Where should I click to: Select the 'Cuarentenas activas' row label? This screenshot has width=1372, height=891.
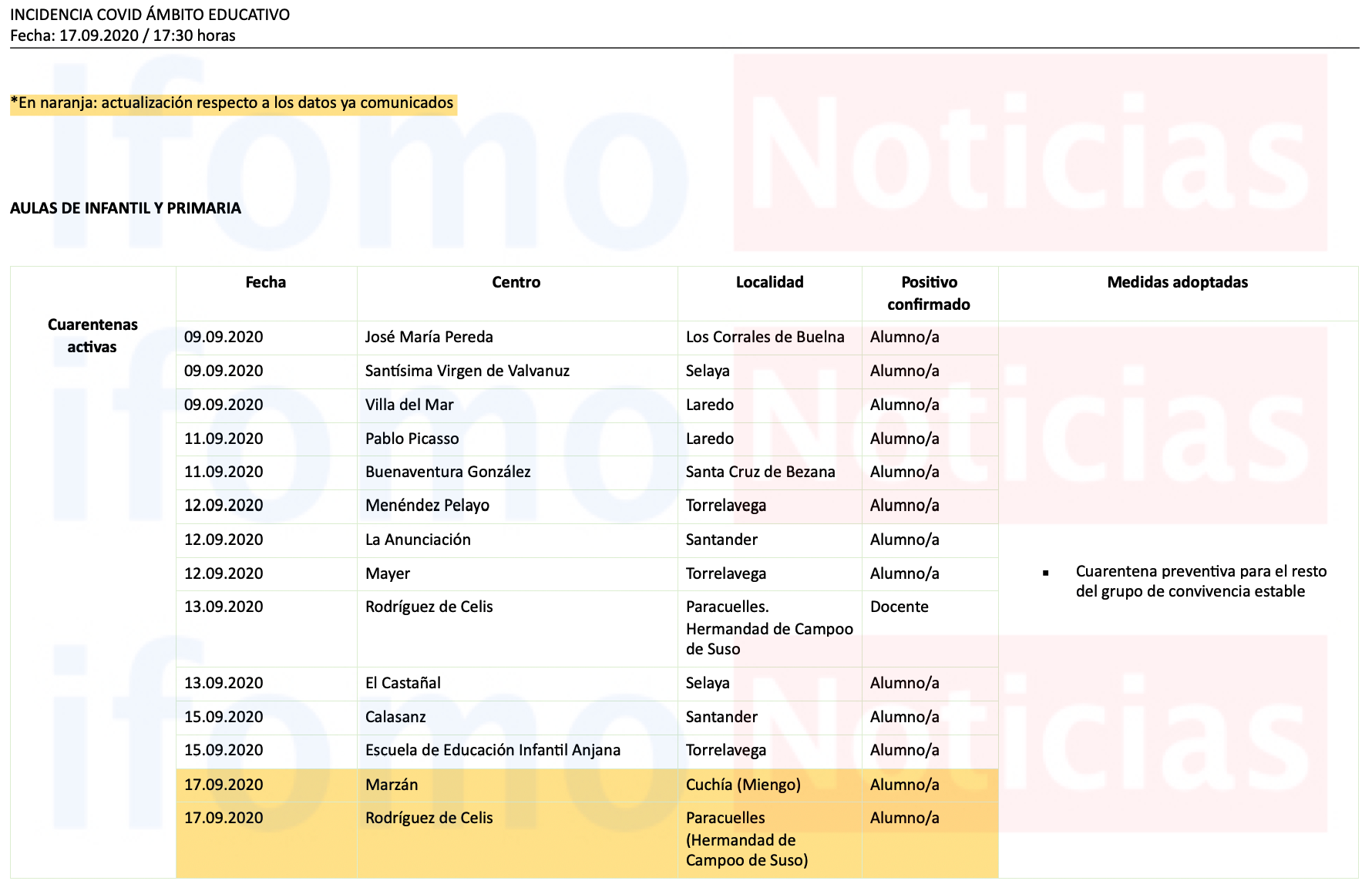point(92,335)
